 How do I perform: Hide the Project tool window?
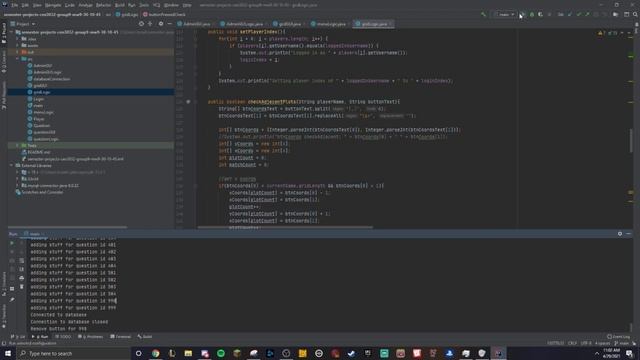click(170, 24)
